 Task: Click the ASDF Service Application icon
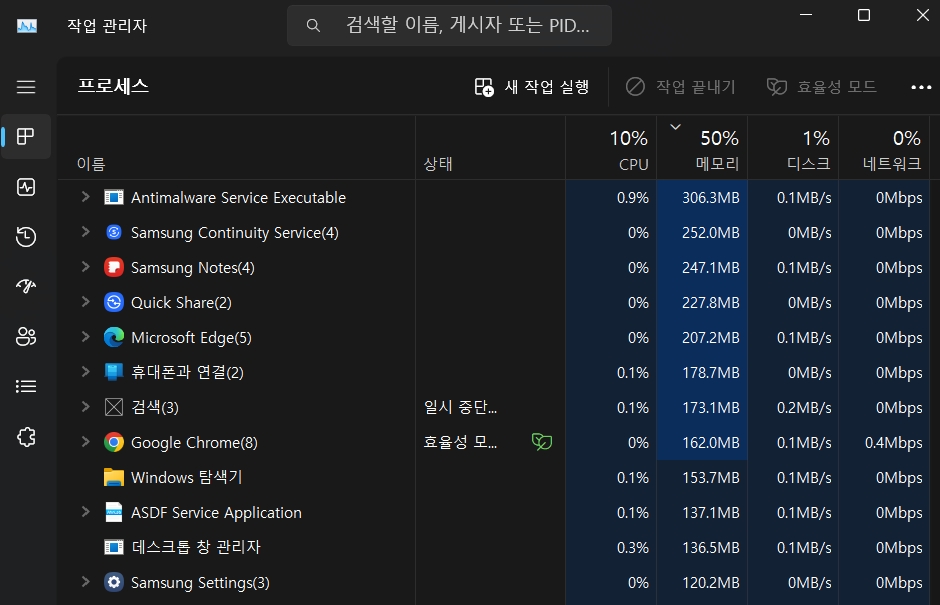click(114, 512)
